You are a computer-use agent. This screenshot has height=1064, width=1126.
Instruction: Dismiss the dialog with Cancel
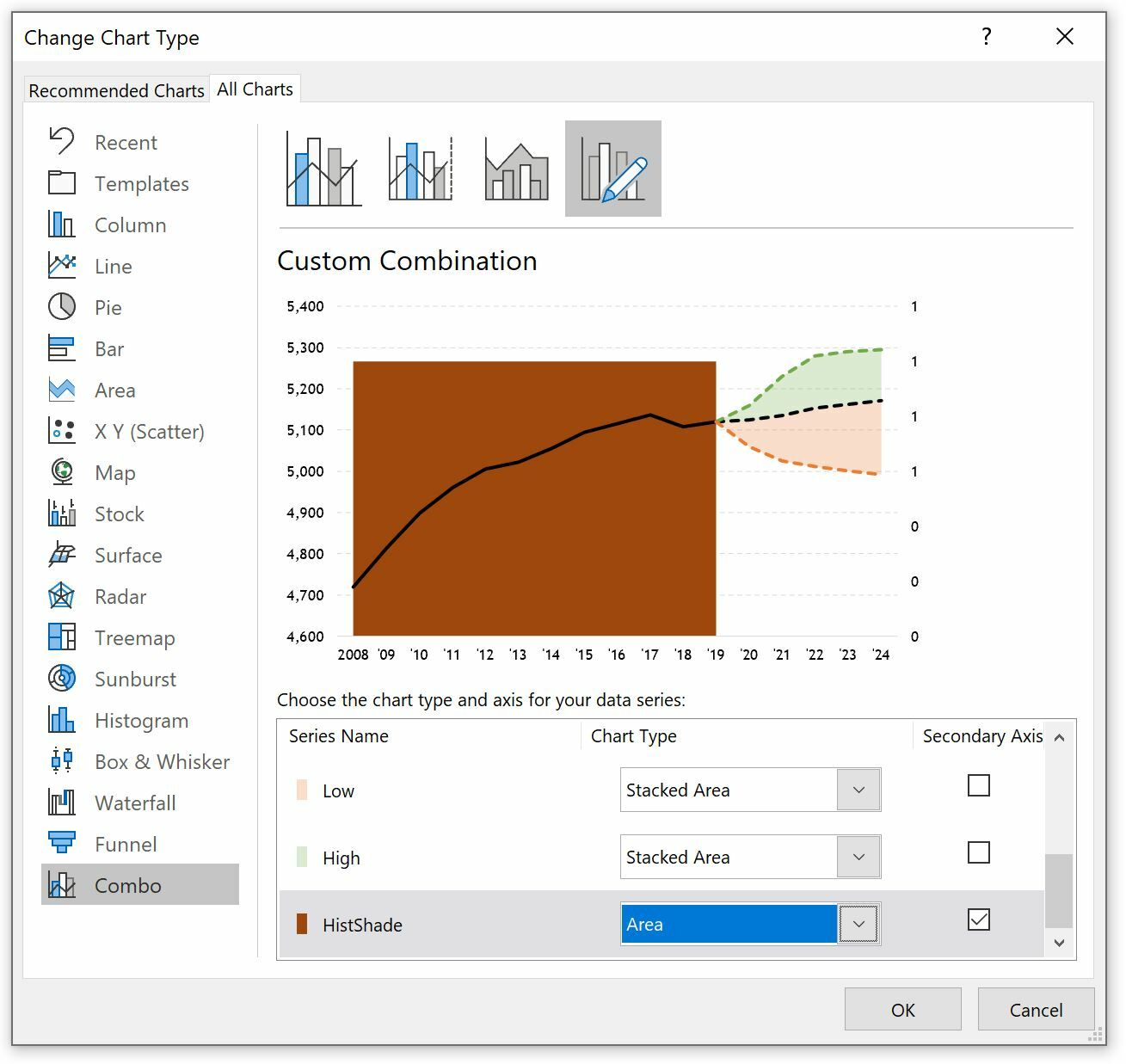[1036, 1009]
